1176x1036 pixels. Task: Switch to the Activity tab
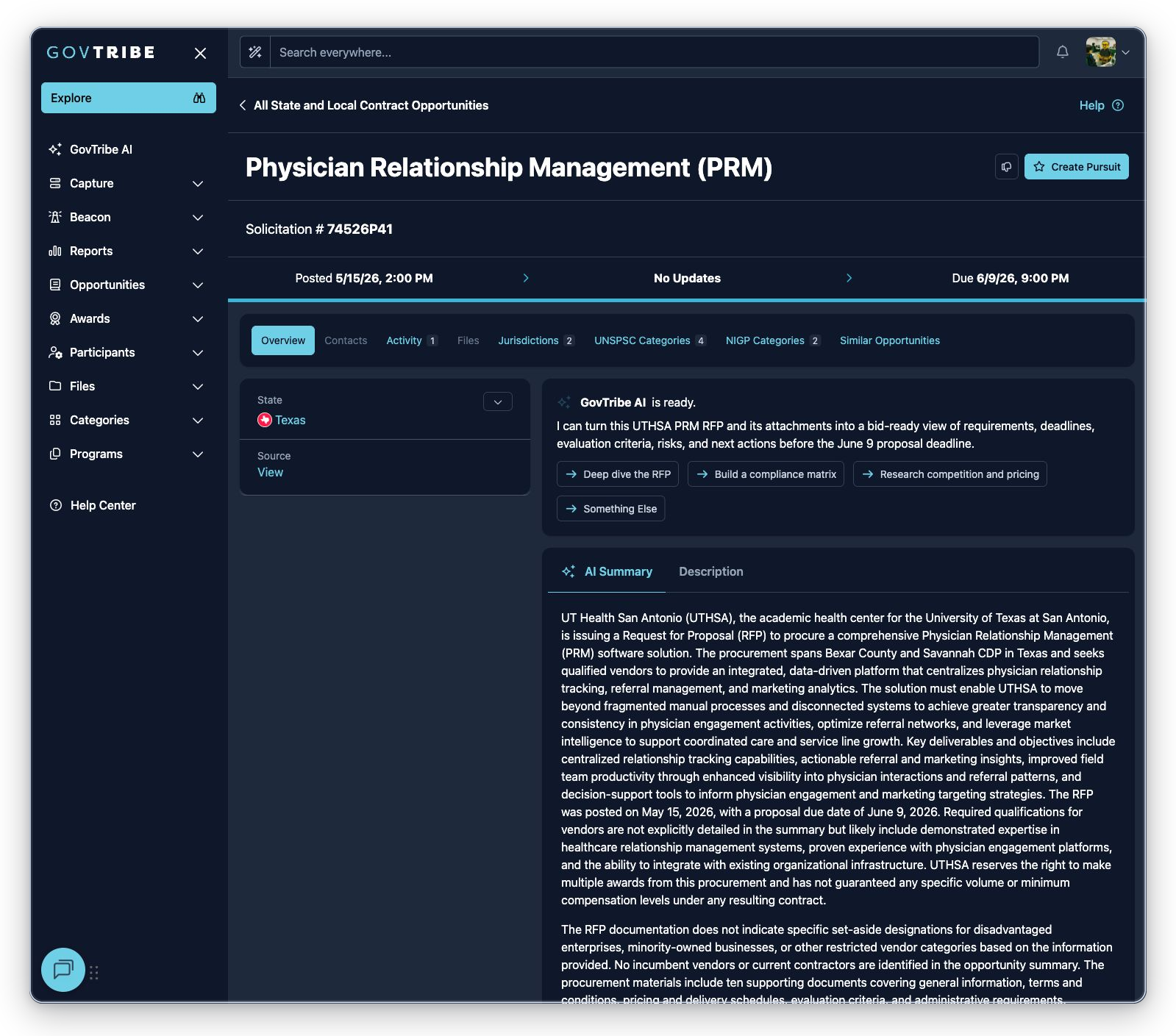pos(412,340)
